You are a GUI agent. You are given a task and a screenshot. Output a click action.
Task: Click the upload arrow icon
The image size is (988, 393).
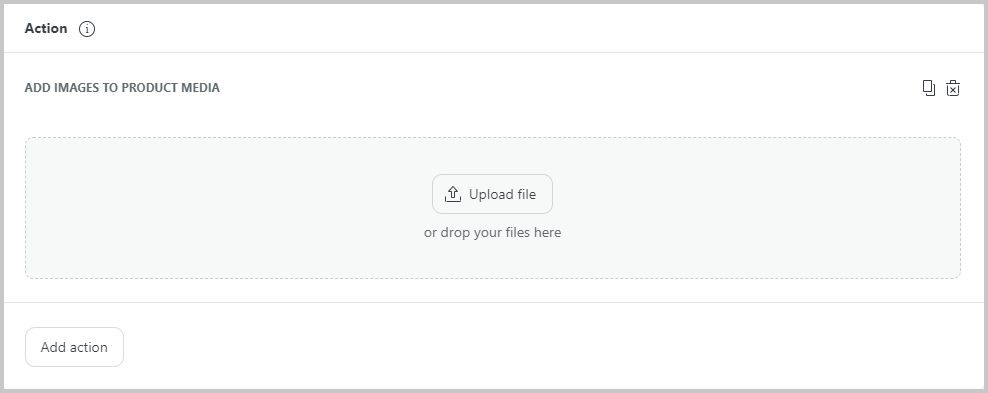453,194
